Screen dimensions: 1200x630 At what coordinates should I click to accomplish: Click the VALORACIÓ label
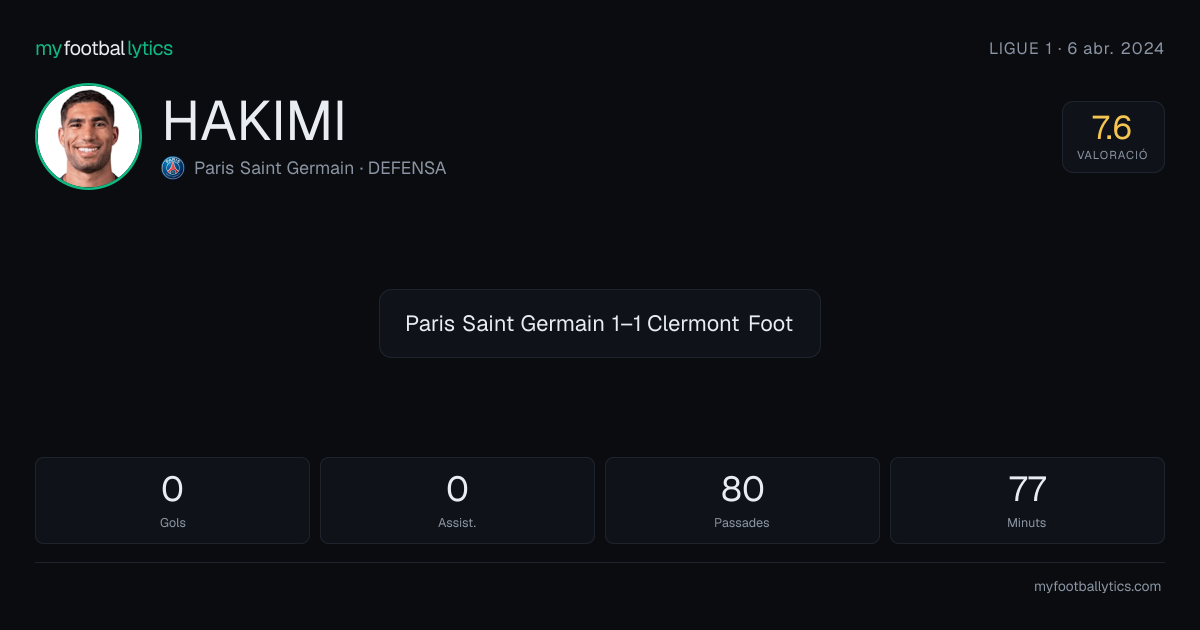(1113, 156)
